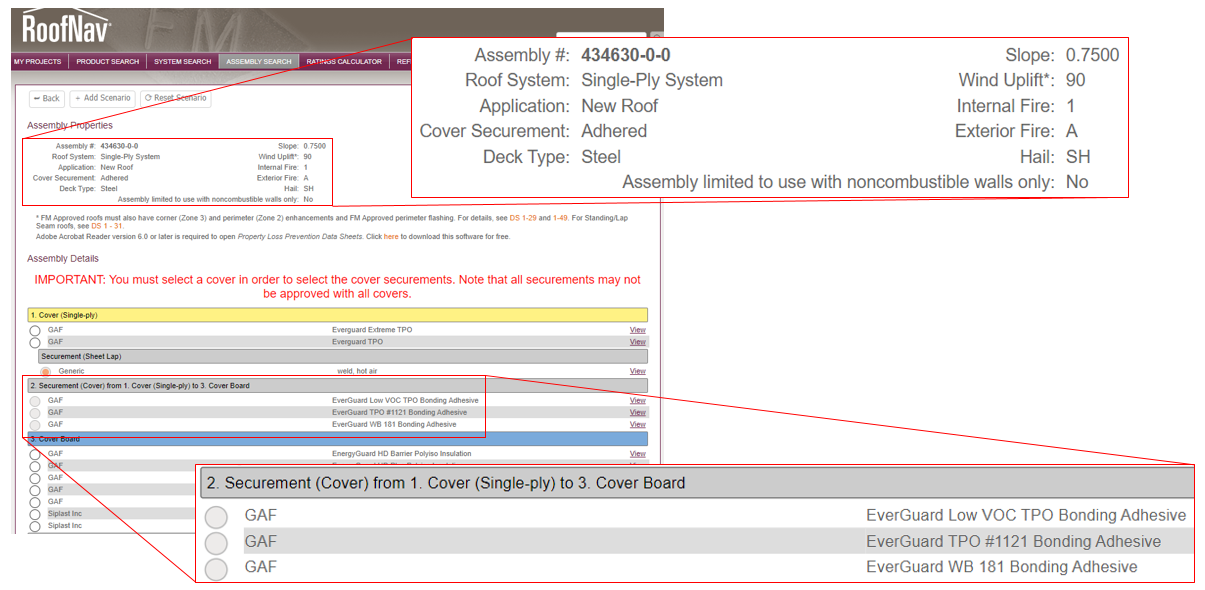Select the GAF Everguard Extreme TPO radio
The height and width of the screenshot is (590, 1205).
pos(35,330)
